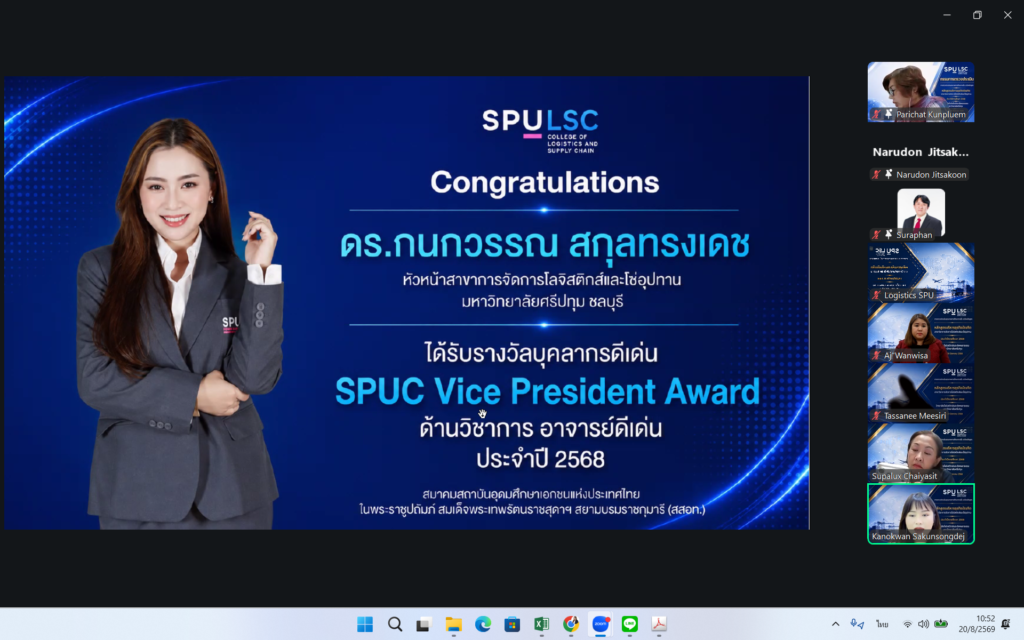The image size is (1024, 640).
Task: Open the LINE app from the taskbar
Action: coord(630,624)
